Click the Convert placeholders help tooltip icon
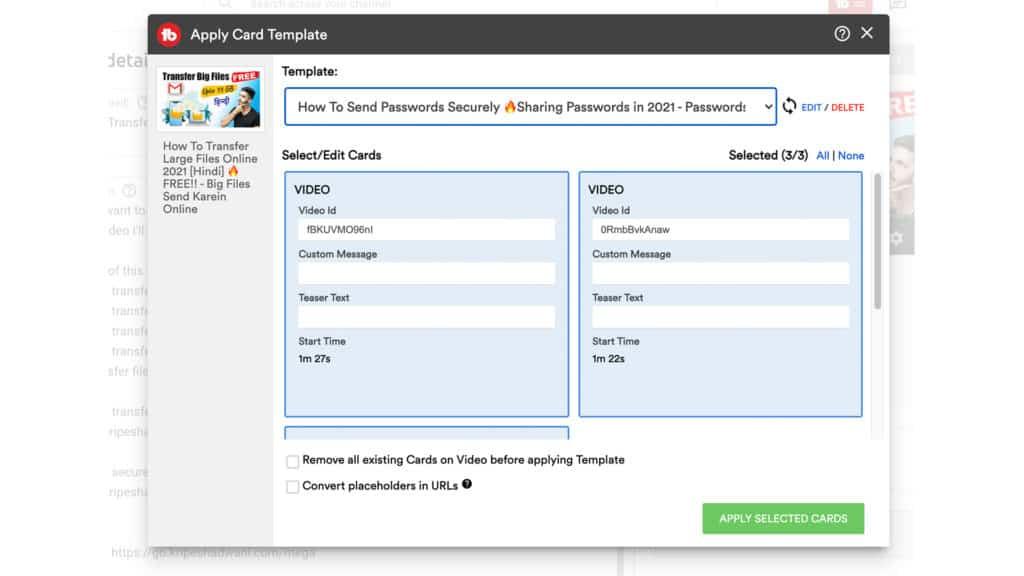 click(467, 485)
